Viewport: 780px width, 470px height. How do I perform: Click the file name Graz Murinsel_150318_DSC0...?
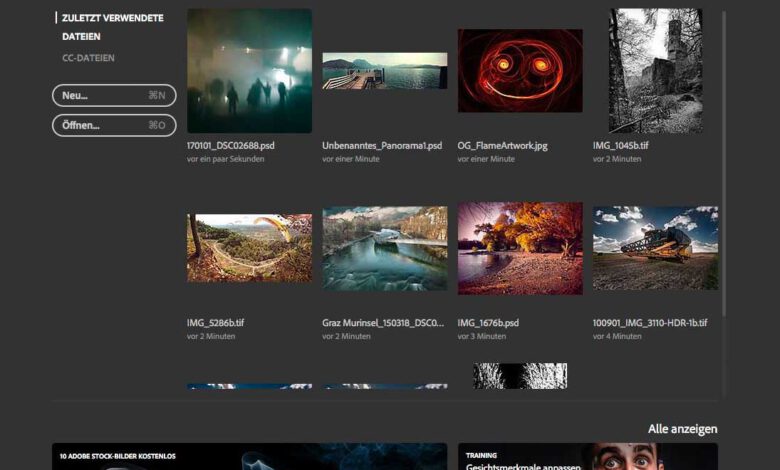tap(383, 323)
